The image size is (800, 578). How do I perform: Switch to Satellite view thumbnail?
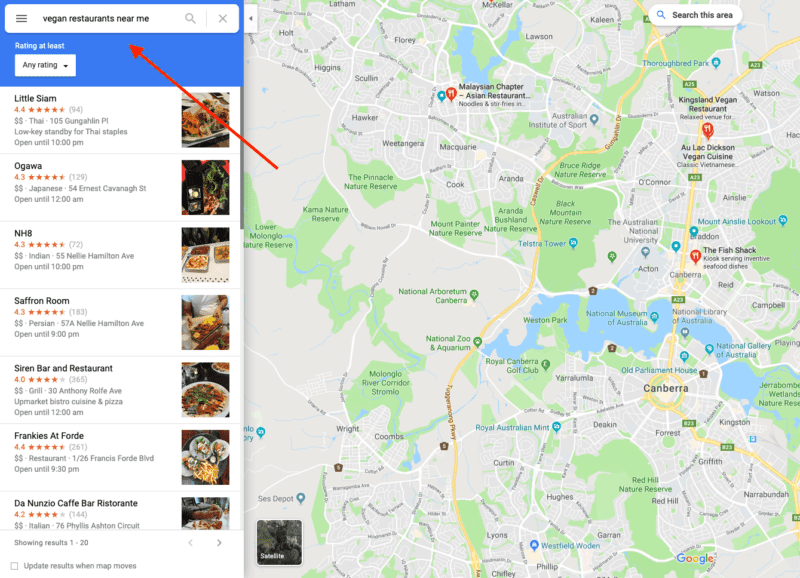[x=279, y=542]
